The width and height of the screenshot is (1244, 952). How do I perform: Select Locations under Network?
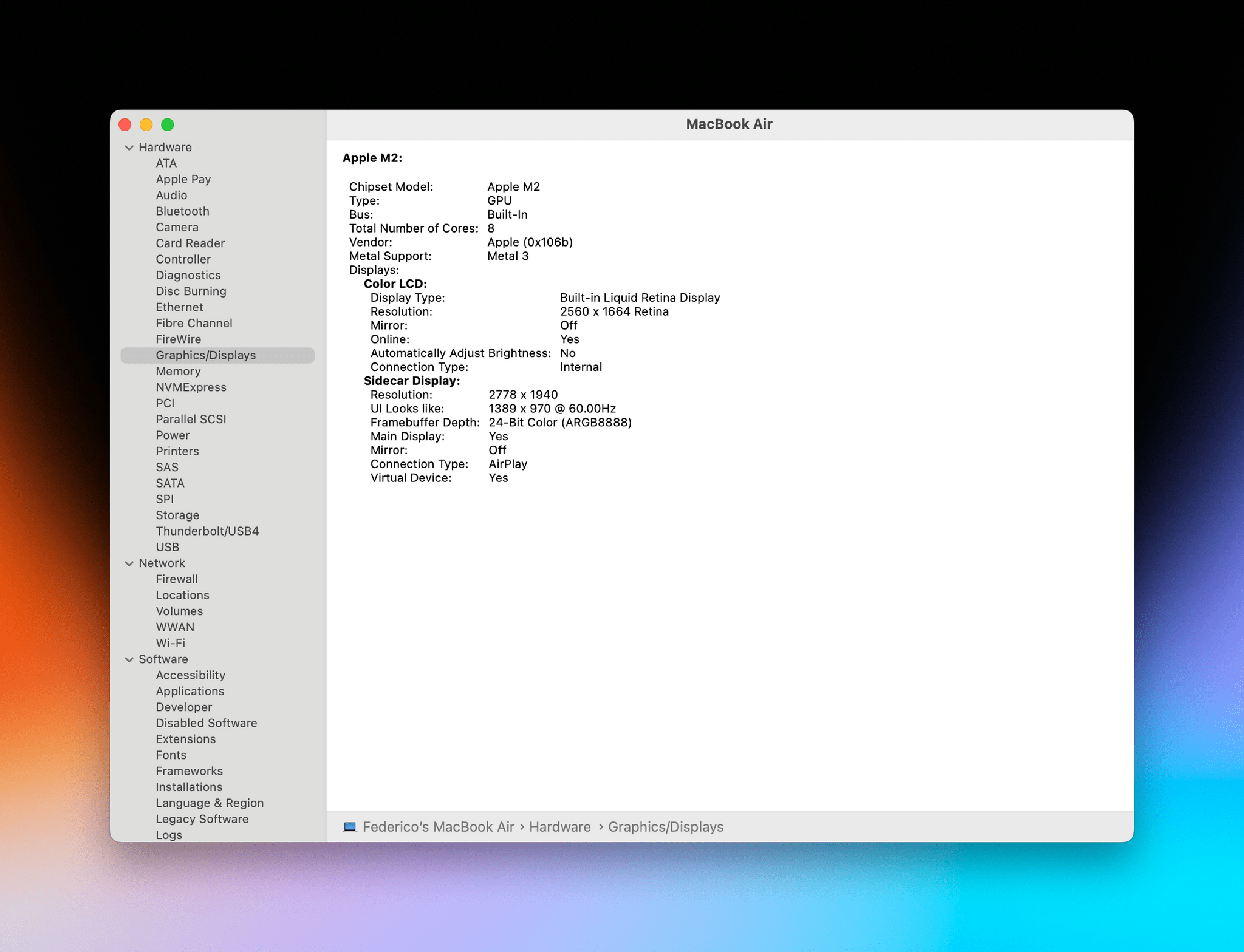(x=182, y=595)
